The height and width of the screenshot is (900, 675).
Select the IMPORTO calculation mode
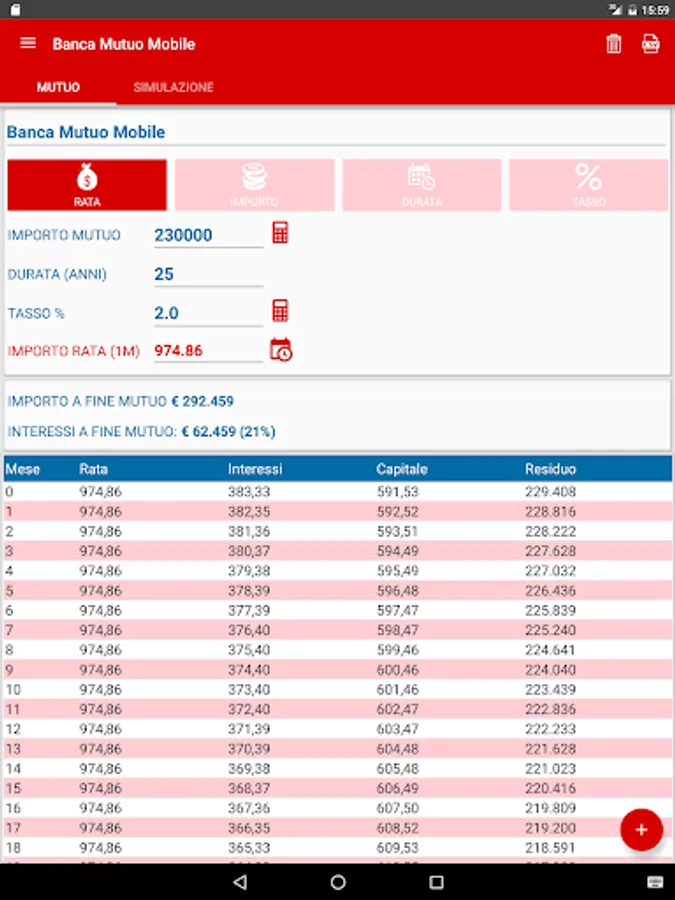[x=254, y=185]
